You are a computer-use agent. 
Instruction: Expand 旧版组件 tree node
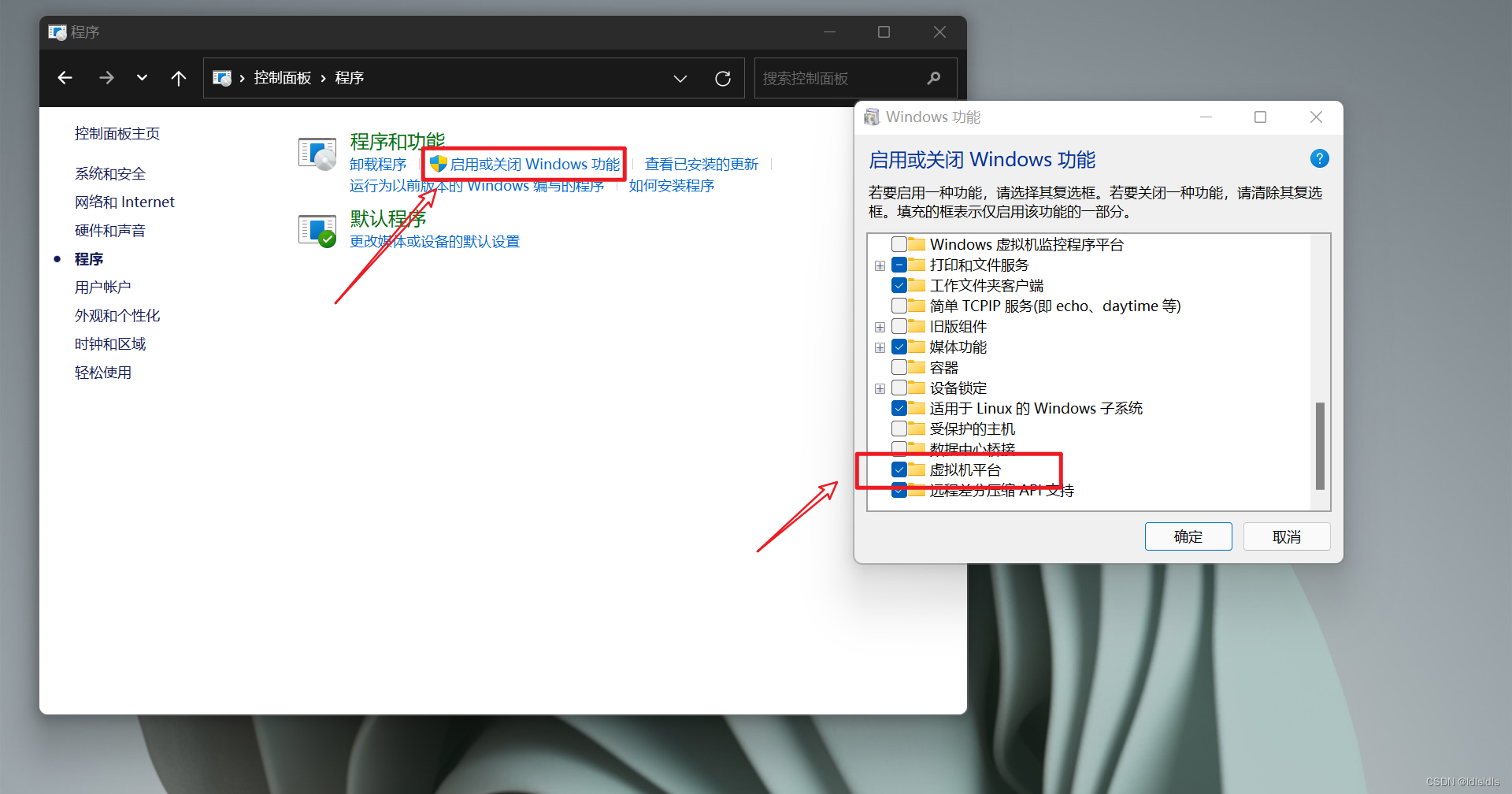880,327
